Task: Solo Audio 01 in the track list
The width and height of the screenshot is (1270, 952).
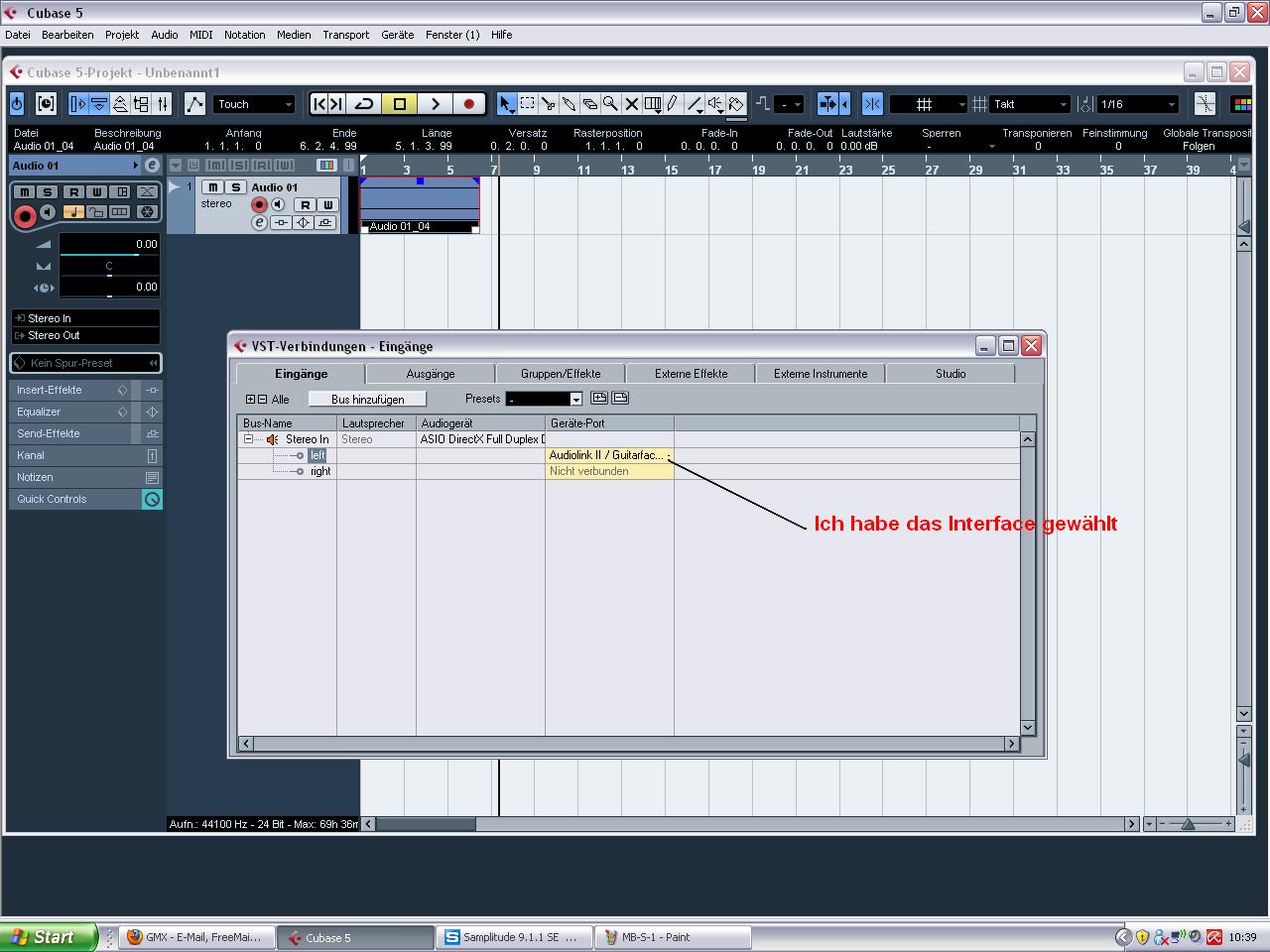Action: click(x=236, y=186)
